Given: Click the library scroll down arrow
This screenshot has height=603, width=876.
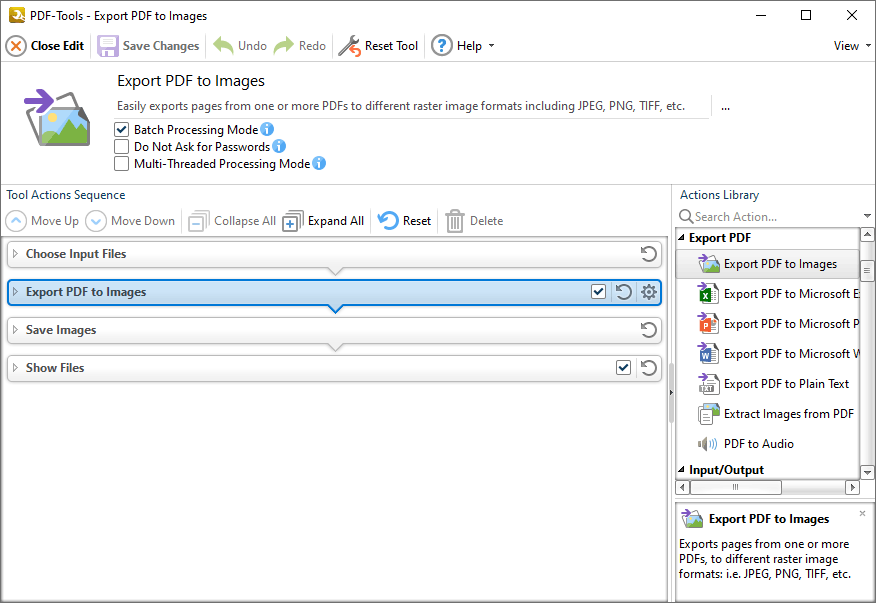Looking at the screenshot, I should click(x=867, y=472).
